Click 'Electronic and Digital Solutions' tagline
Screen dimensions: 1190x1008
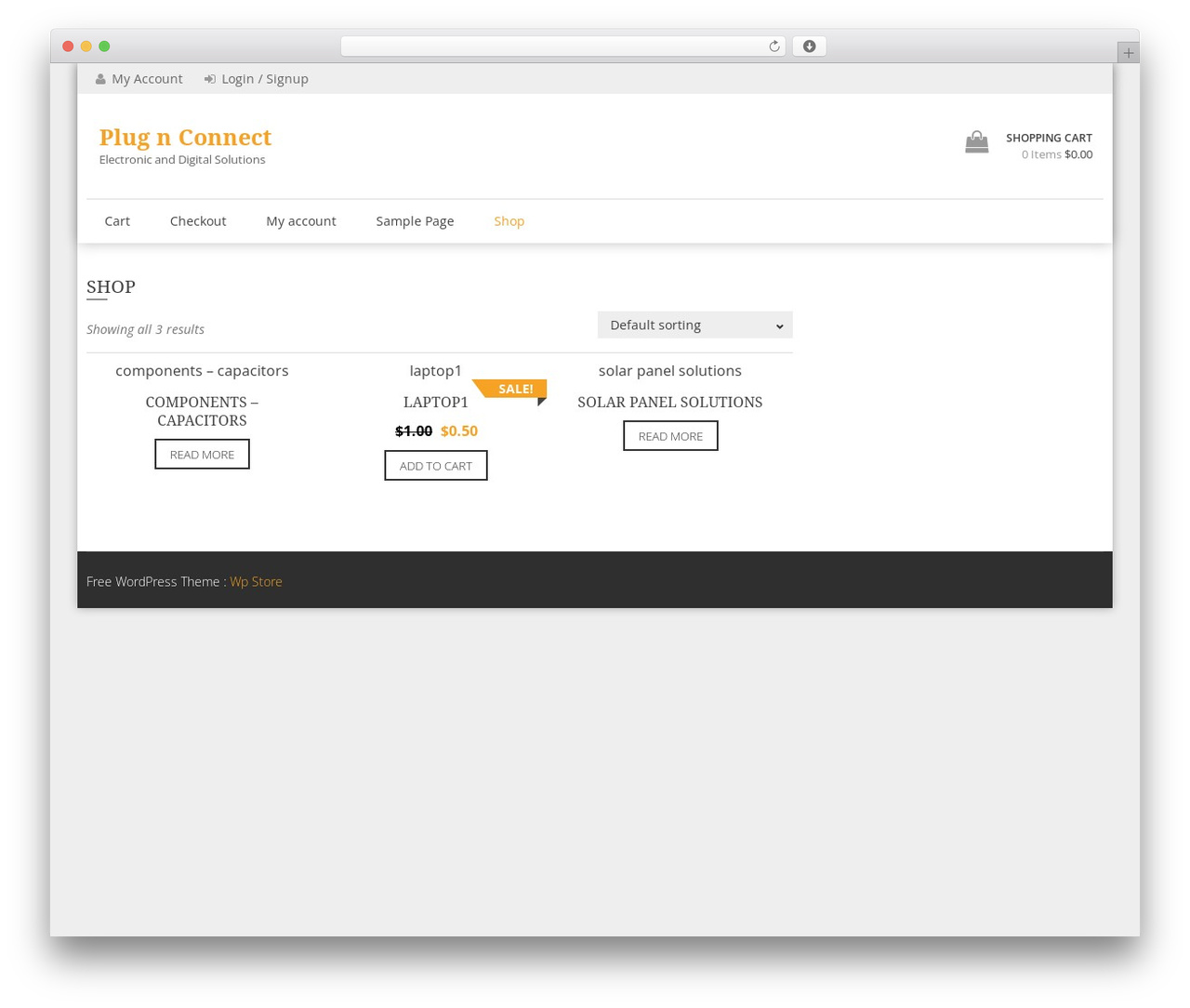tap(182, 160)
